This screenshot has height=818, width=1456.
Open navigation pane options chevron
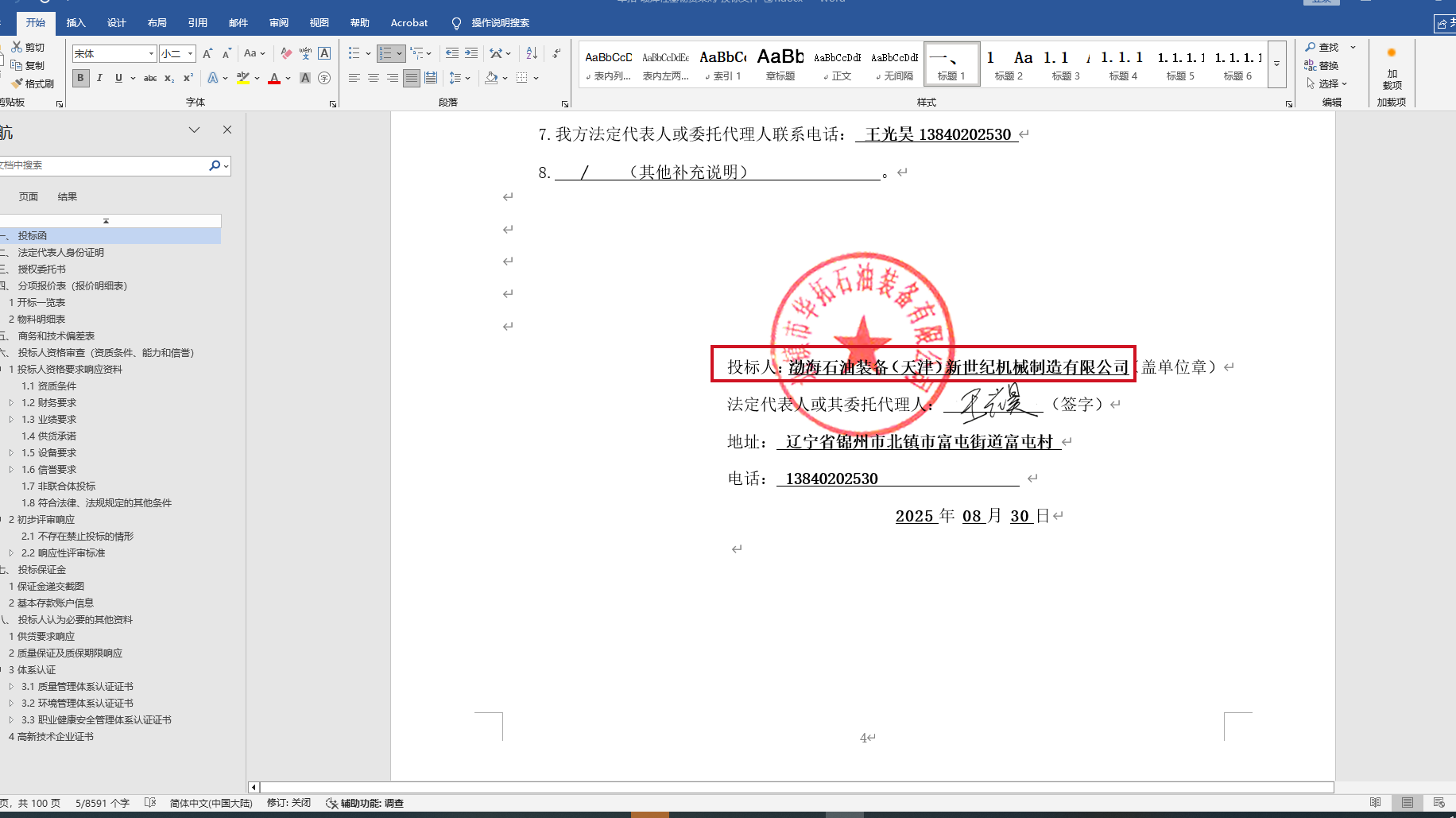pyautogui.click(x=194, y=130)
